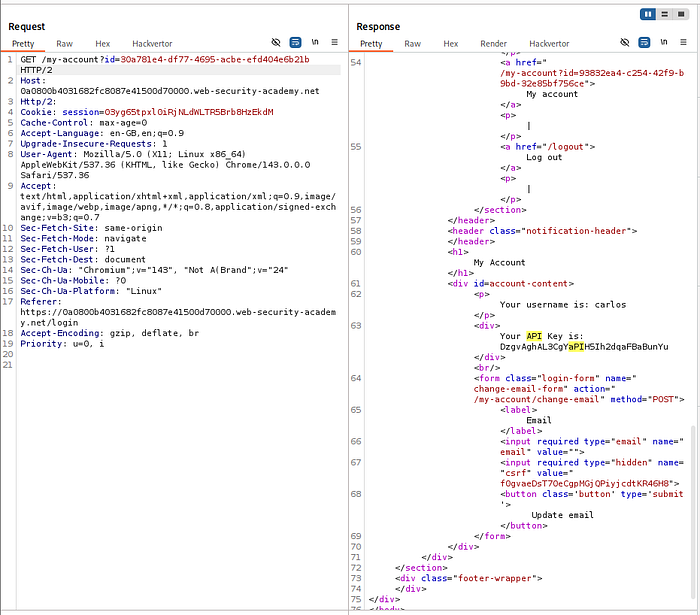Click Request line number 20
Image resolution: width=700 pixels, height=615 pixels.
click(x=8, y=354)
